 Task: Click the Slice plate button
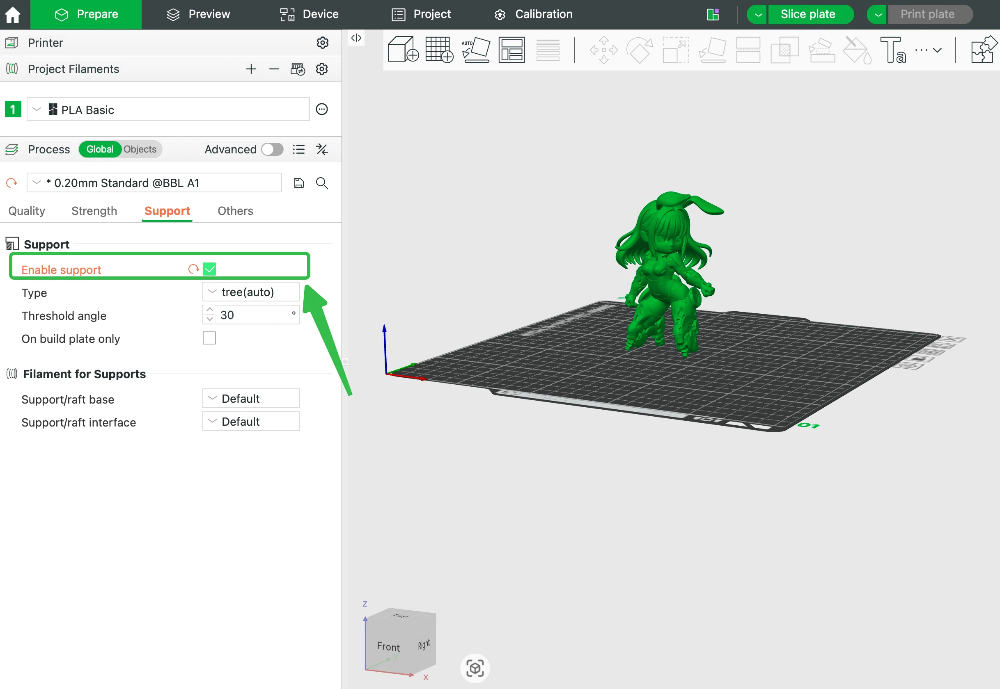point(810,14)
